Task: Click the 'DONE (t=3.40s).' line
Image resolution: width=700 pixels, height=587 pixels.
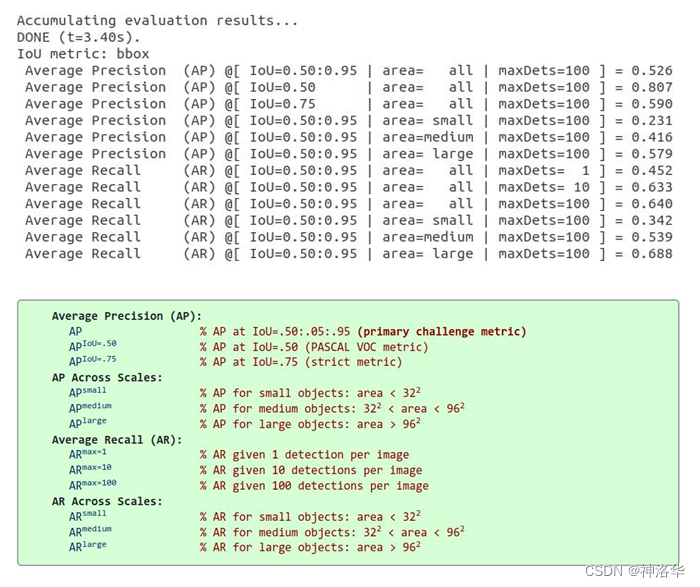Action: pos(79,37)
